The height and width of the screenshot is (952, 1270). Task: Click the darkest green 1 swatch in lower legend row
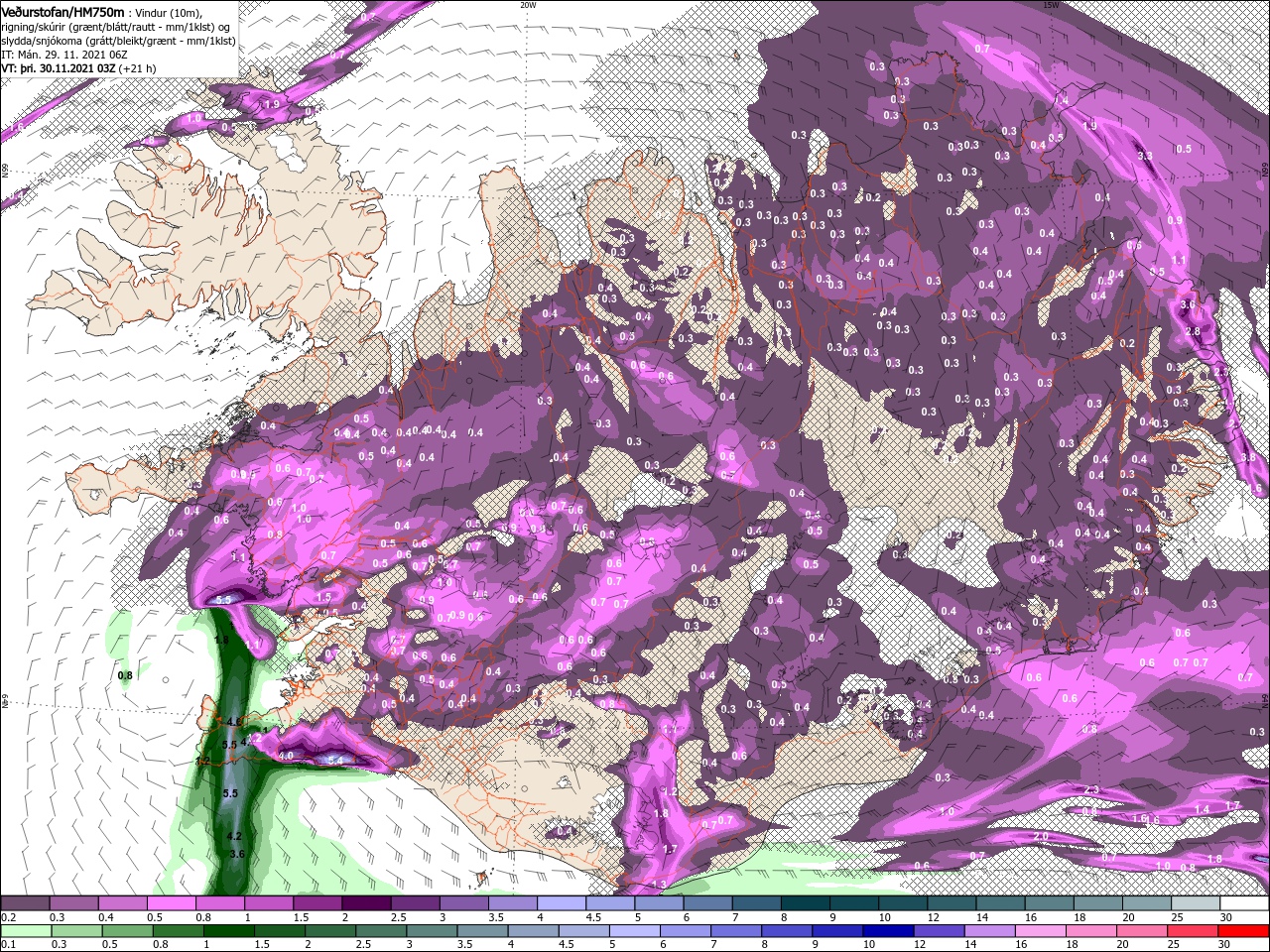click(x=228, y=931)
